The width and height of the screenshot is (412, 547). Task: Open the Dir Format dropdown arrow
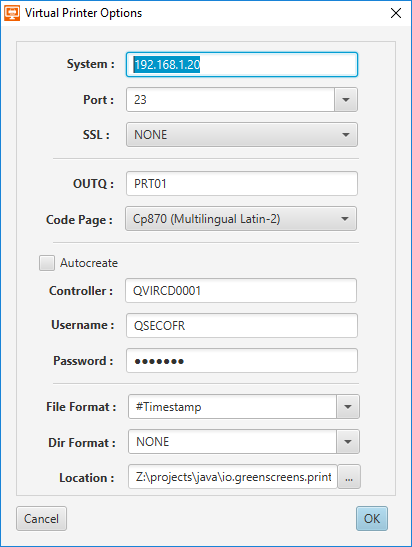pyautogui.click(x=348, y=442)
